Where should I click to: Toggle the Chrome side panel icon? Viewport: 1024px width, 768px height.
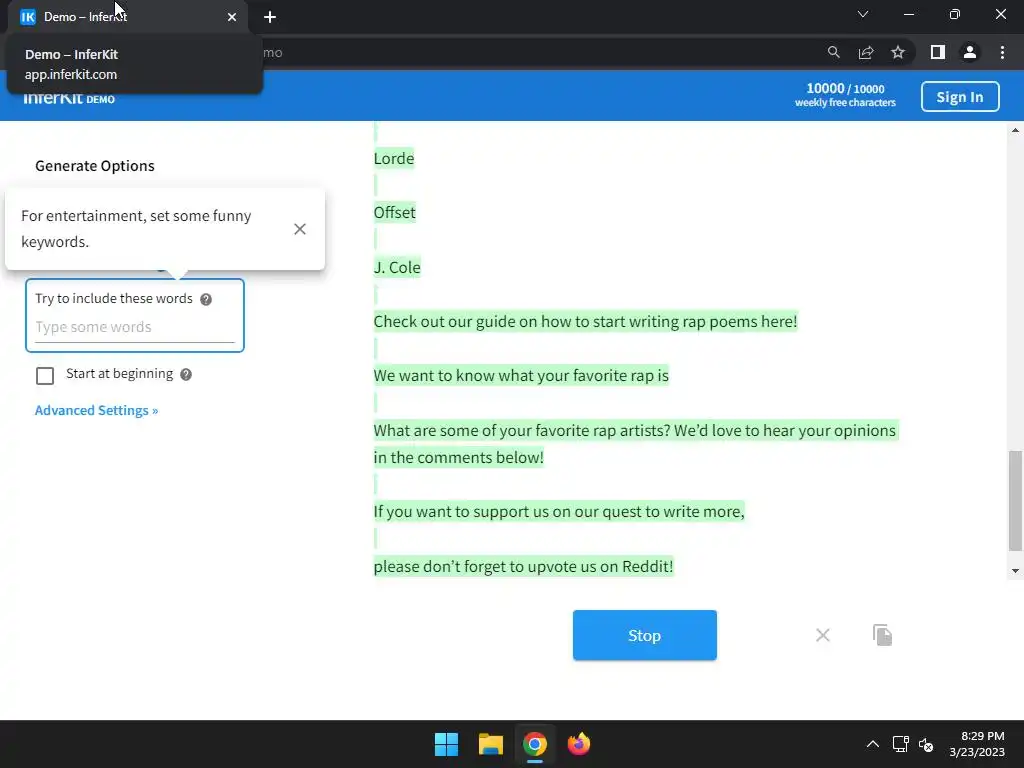pos(938,52)
